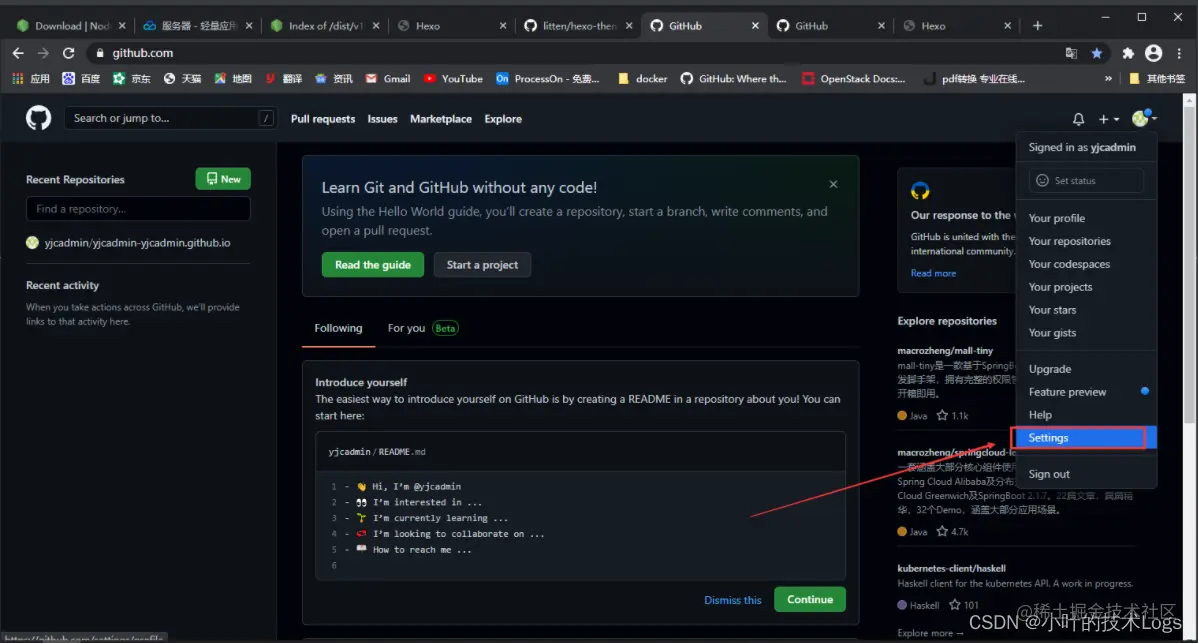Open Explore in navbar
This screenshot has width=1198, height=643.
[x=503, y=119]
